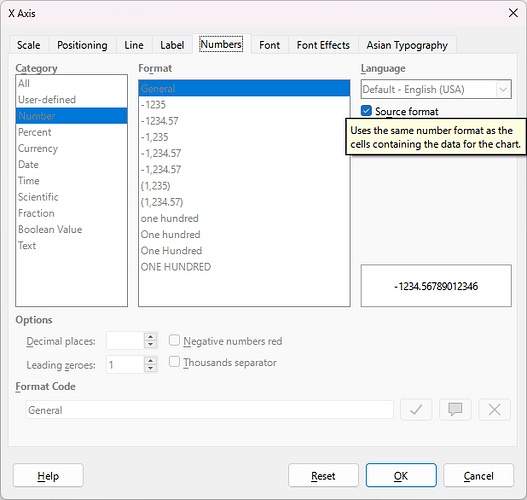Increase Decimal places with up arrow
This screenshot has width=527, height=500.
151,337
